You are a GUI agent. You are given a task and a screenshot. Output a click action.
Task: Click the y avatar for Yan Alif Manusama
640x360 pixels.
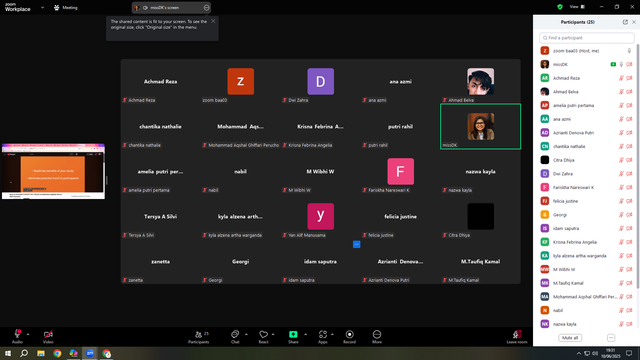point(320,216)
